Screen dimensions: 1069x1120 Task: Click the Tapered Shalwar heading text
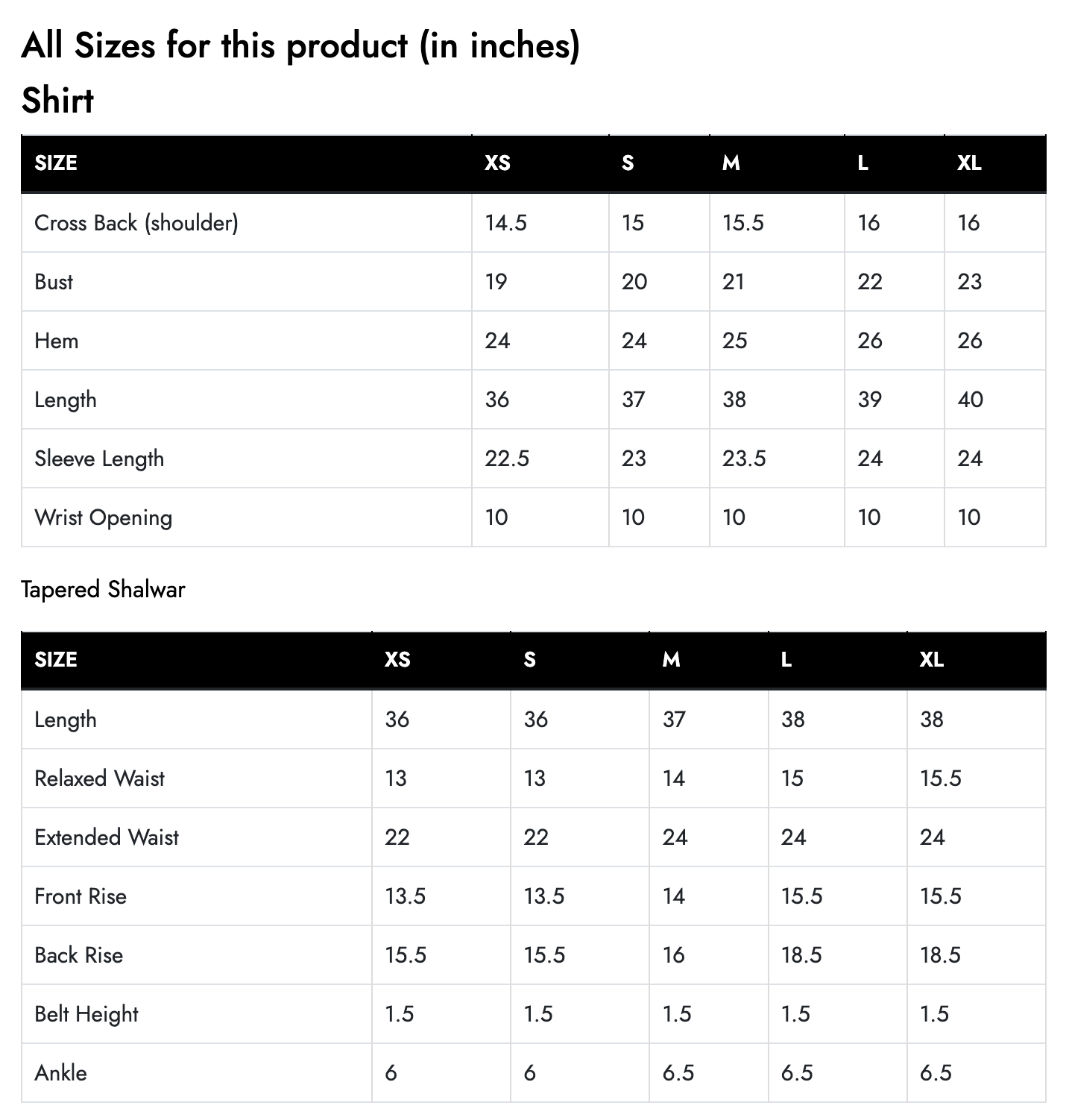pyautogui.click(x=103, y=590)
